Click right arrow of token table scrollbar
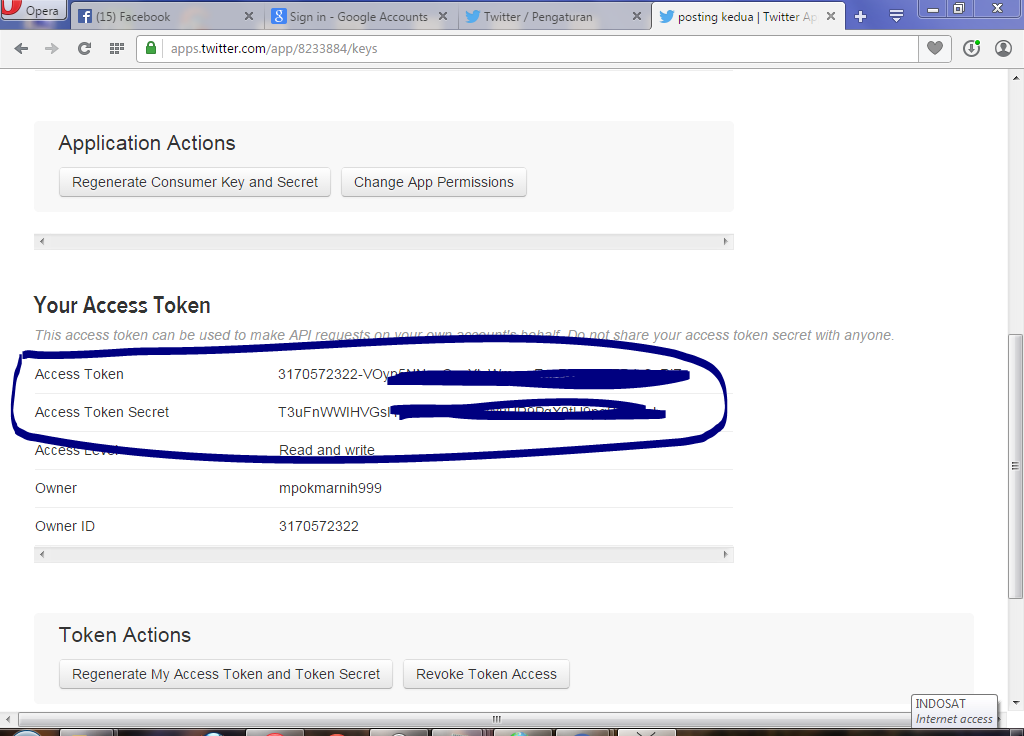 click(726, 554)
